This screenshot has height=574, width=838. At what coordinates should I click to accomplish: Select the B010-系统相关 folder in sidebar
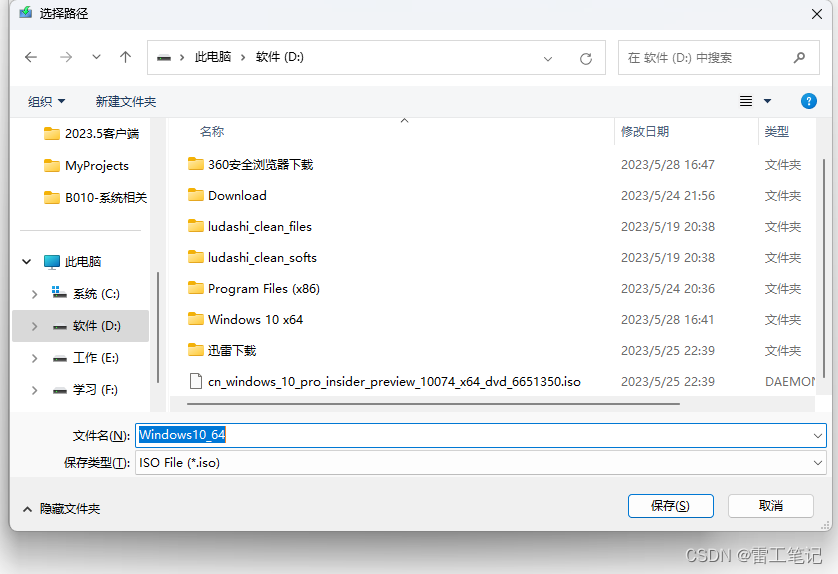(x=95, y=198)
